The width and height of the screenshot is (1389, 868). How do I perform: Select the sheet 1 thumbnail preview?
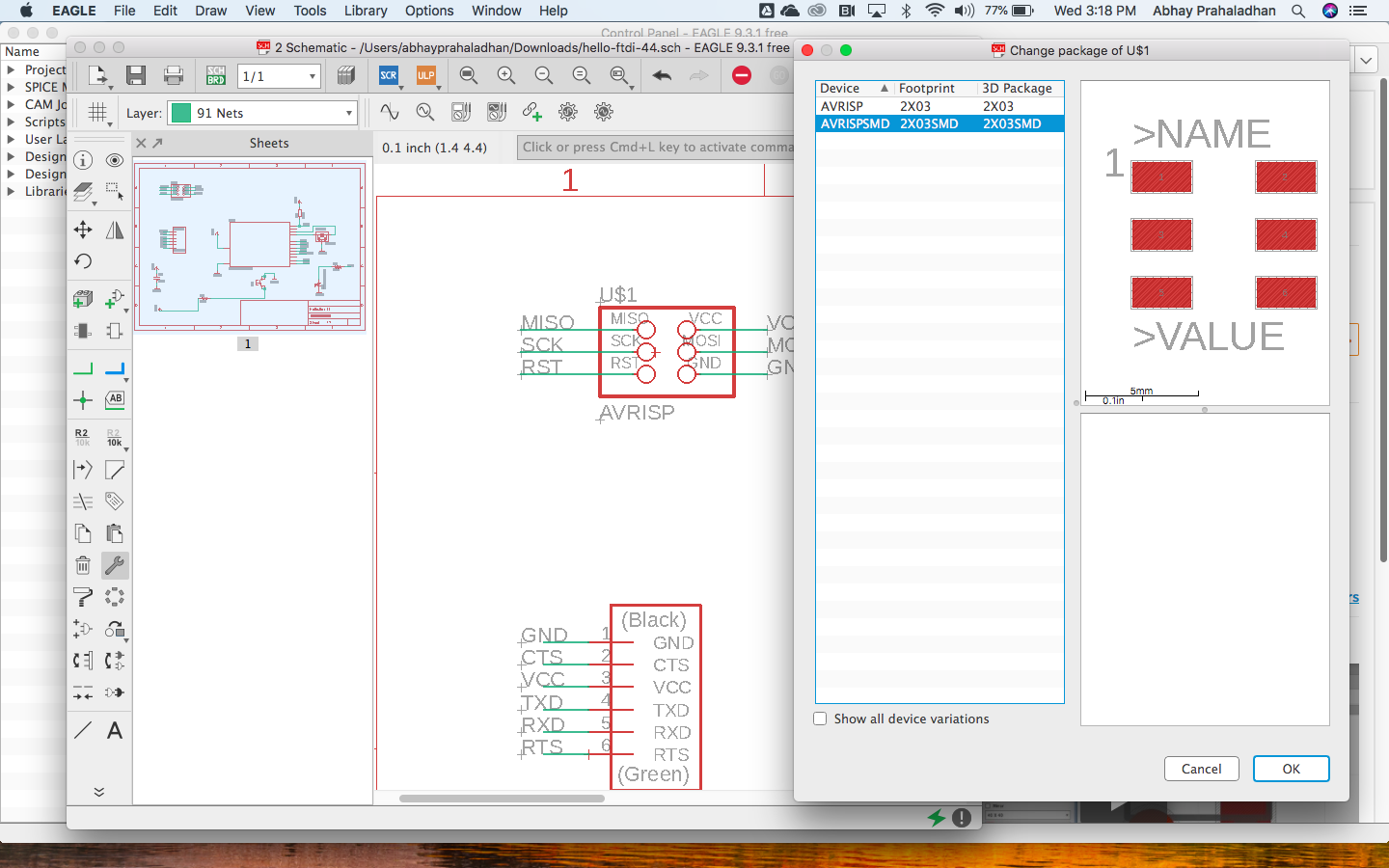(x=250, y=248)
